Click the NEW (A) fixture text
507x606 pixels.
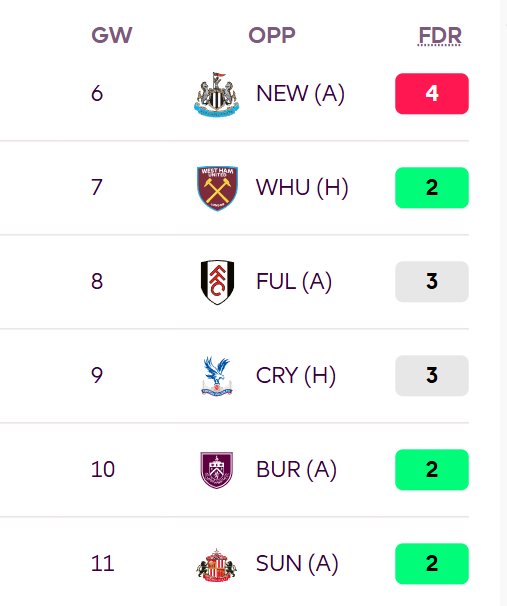click(x=301, y=94)
